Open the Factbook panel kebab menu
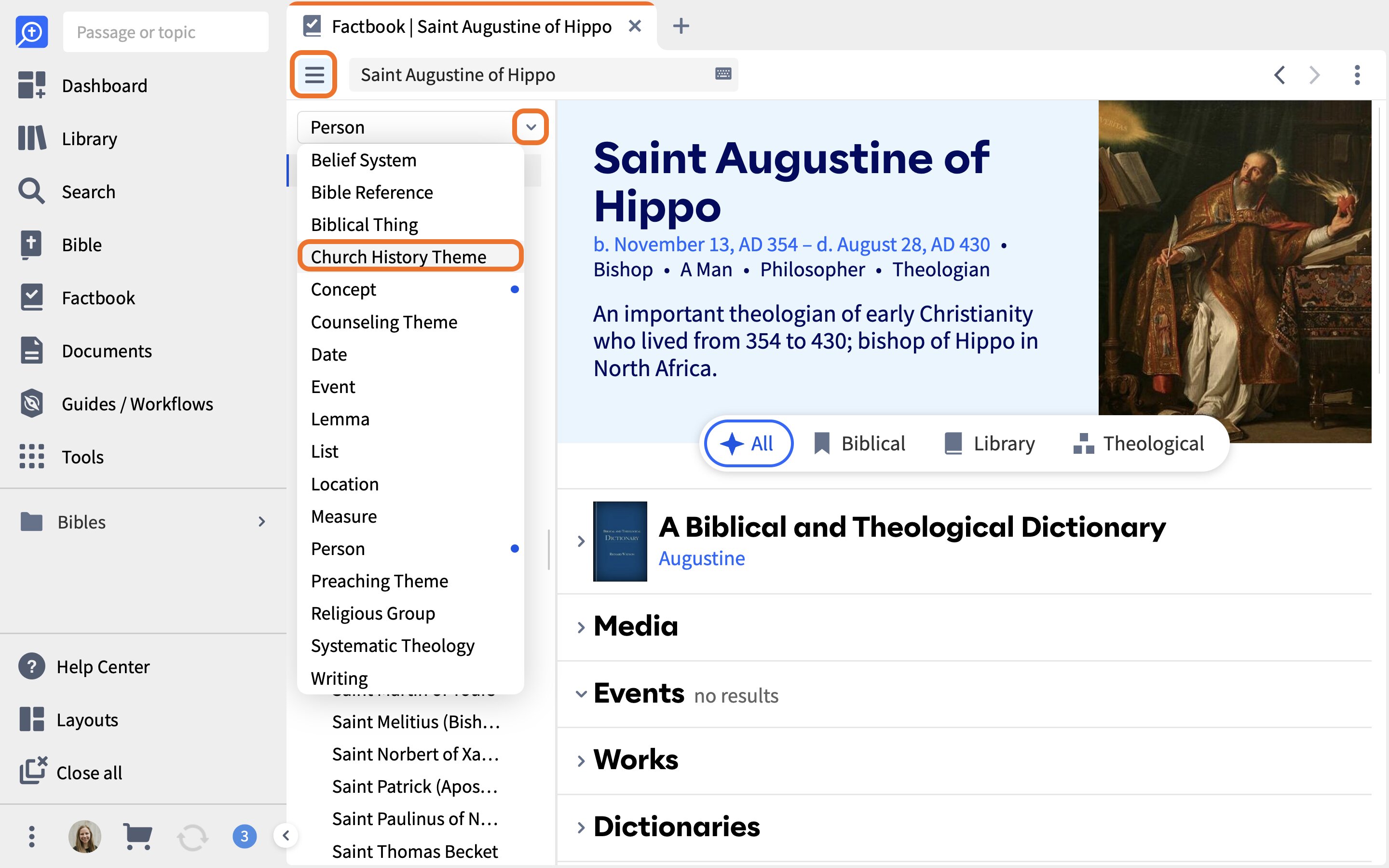The image size is (1389, 868). point(1357,75)
